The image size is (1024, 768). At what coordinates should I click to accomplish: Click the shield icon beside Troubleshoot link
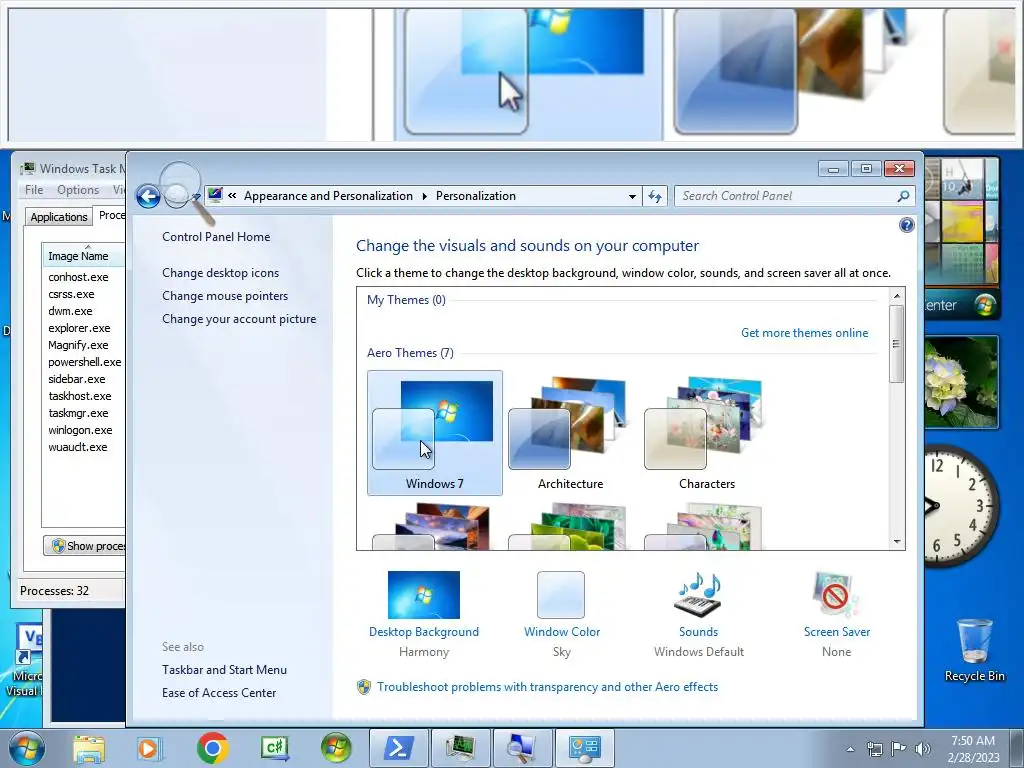(x=364, y=687)
